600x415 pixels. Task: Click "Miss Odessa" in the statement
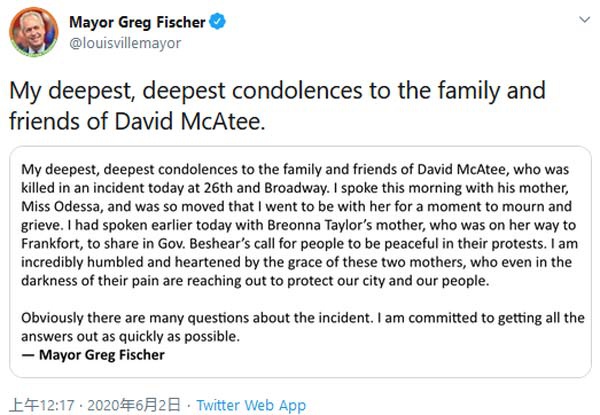[x=61, y=207]
